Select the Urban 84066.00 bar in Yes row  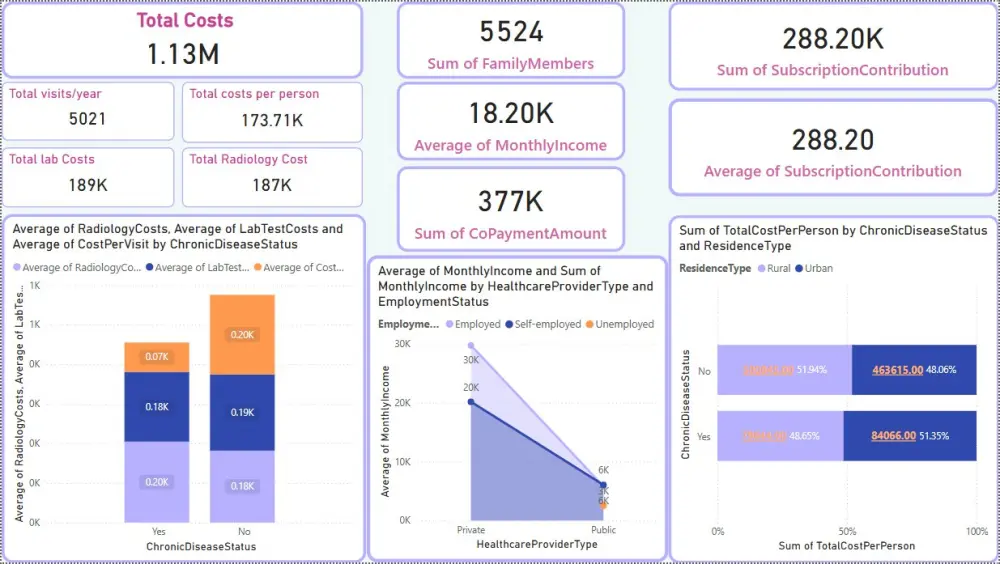[909, 436]
